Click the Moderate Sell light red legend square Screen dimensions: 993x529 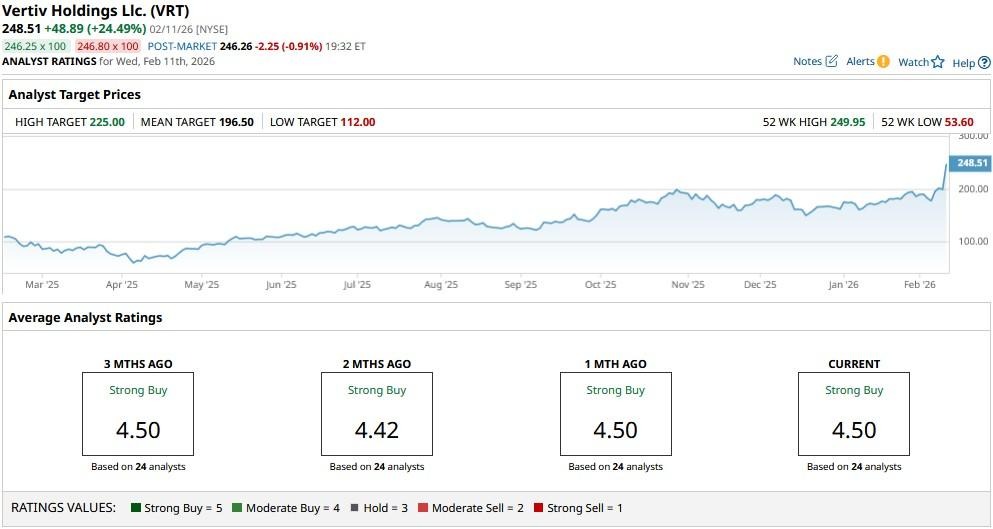424,508
